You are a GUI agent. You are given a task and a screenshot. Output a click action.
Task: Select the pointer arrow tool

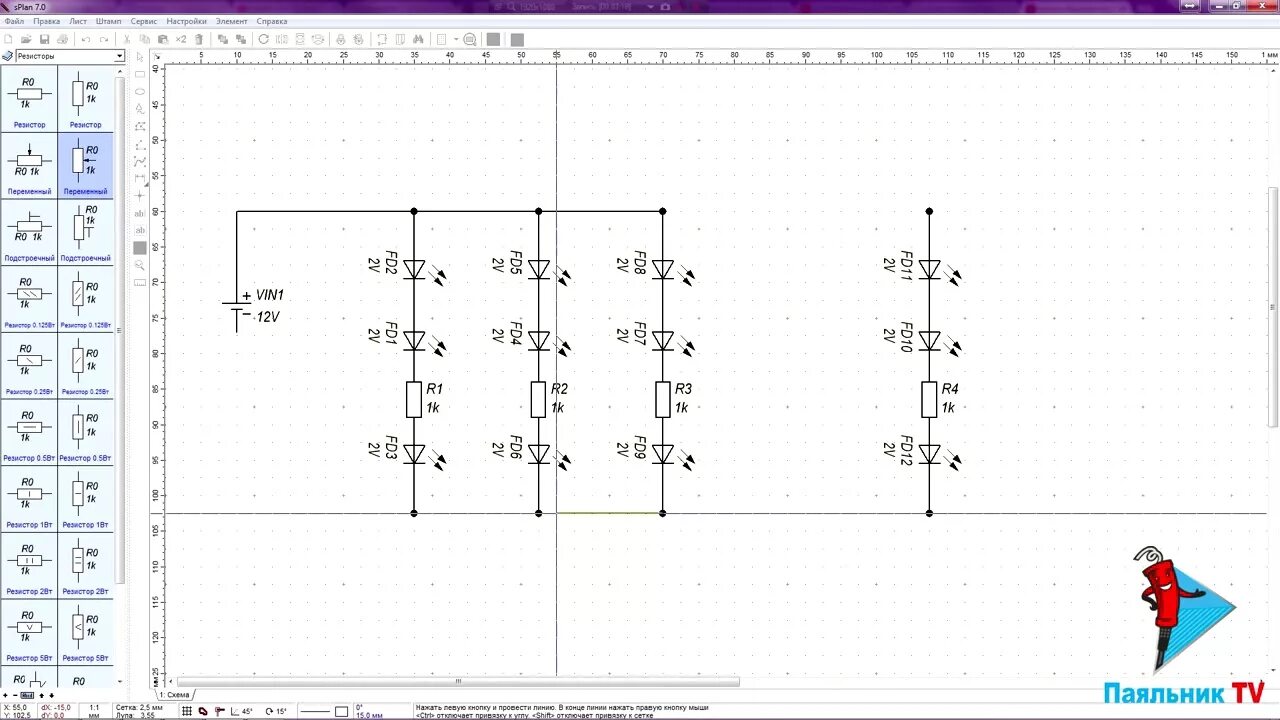[140, 57]
